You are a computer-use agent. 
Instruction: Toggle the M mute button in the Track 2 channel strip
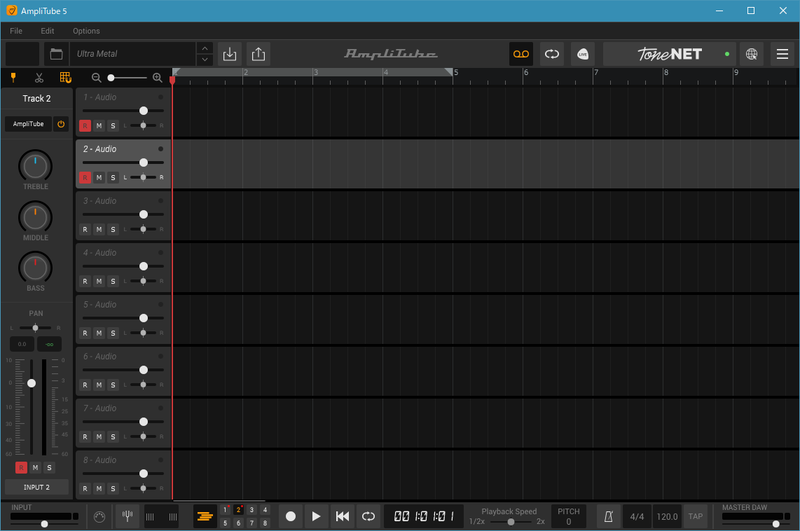click(35, 467)
